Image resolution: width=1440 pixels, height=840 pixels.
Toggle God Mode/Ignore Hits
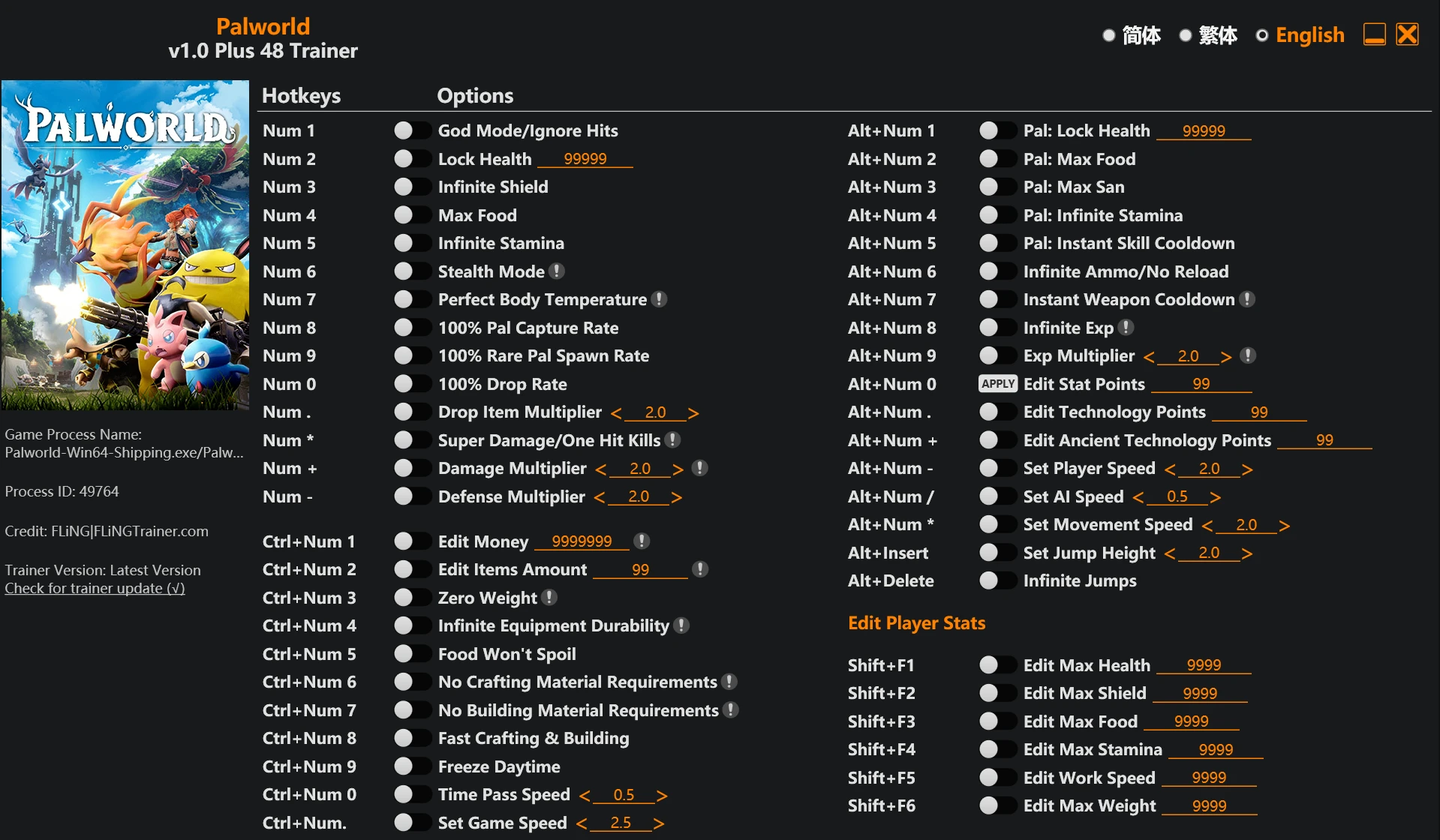point(412,130)
